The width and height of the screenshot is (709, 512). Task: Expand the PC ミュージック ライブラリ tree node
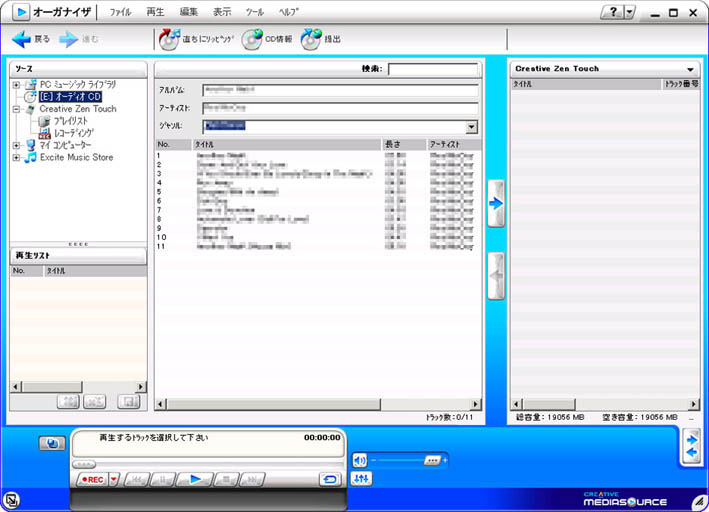[16, 85]
